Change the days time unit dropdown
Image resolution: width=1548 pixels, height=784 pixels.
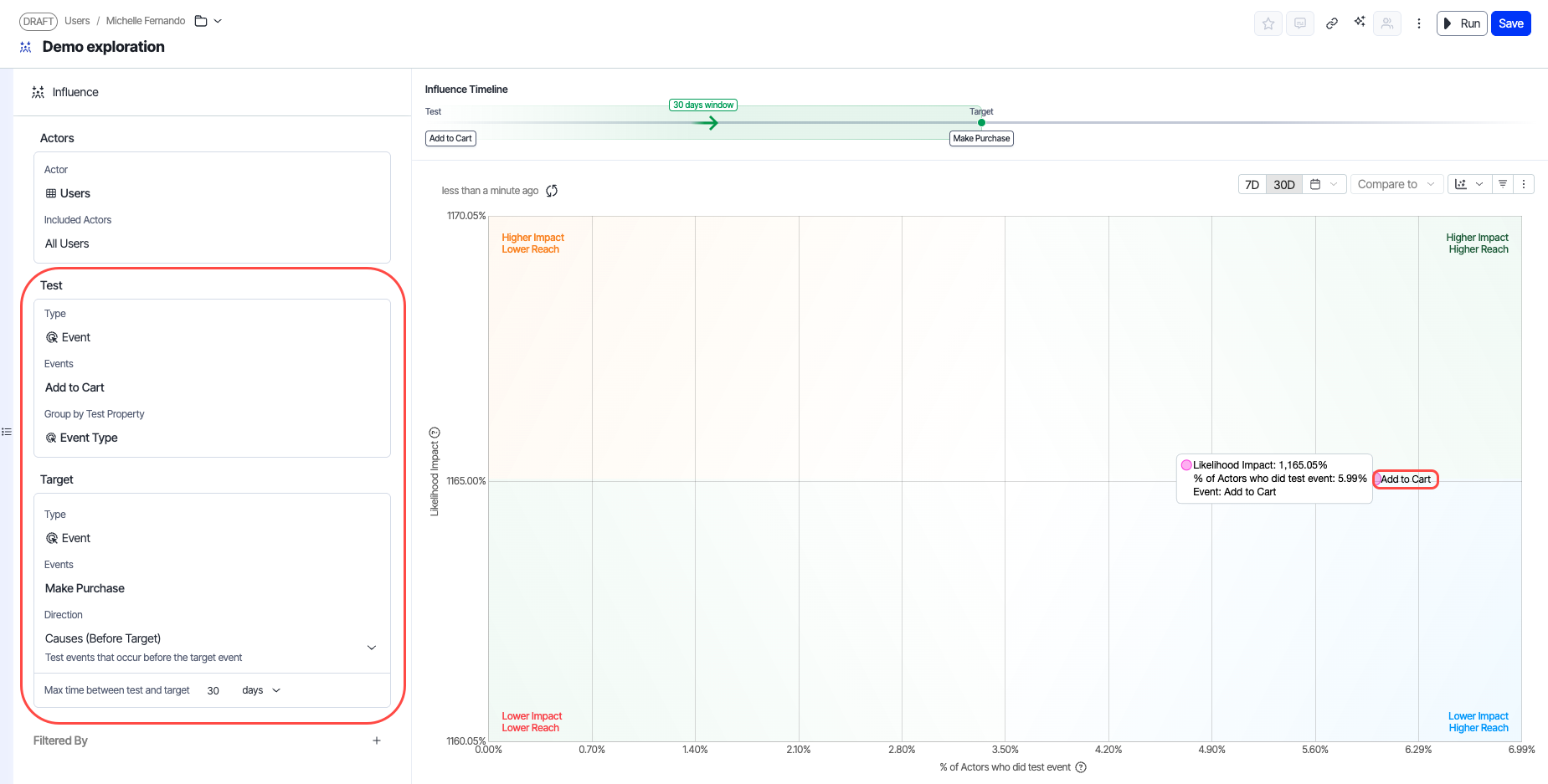tap(261, 690)
